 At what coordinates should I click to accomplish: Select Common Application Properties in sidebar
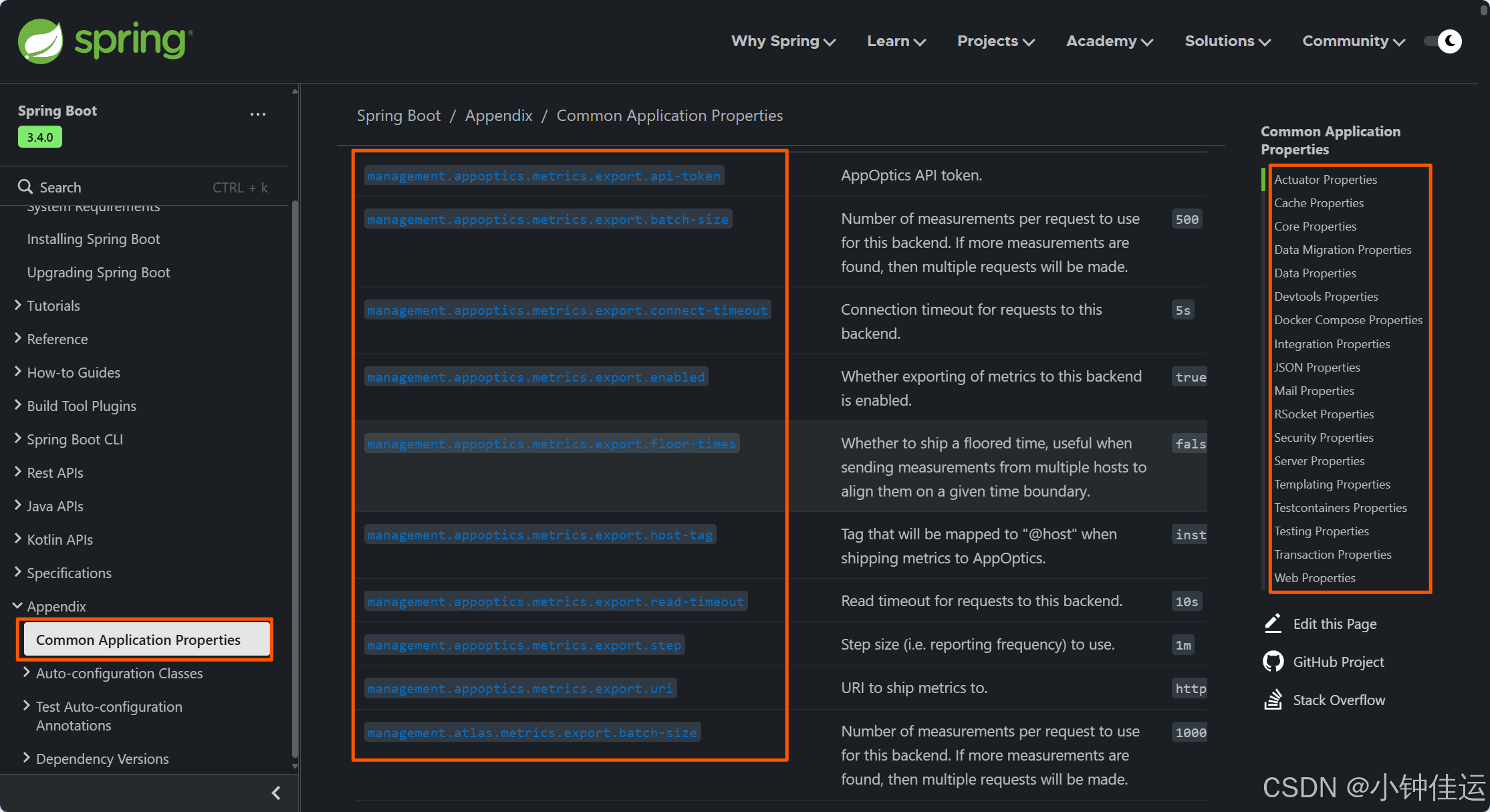(146, 640)
